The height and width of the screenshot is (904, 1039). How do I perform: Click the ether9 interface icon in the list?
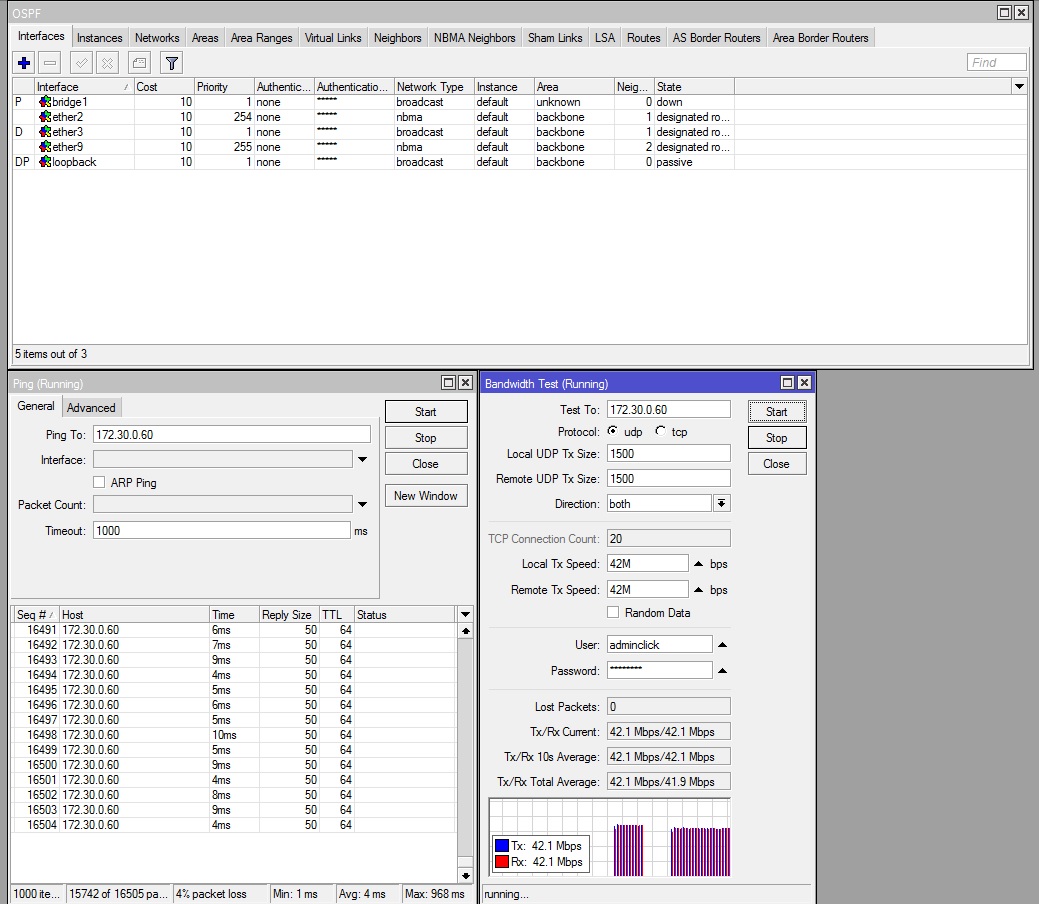tap(45, 147)
